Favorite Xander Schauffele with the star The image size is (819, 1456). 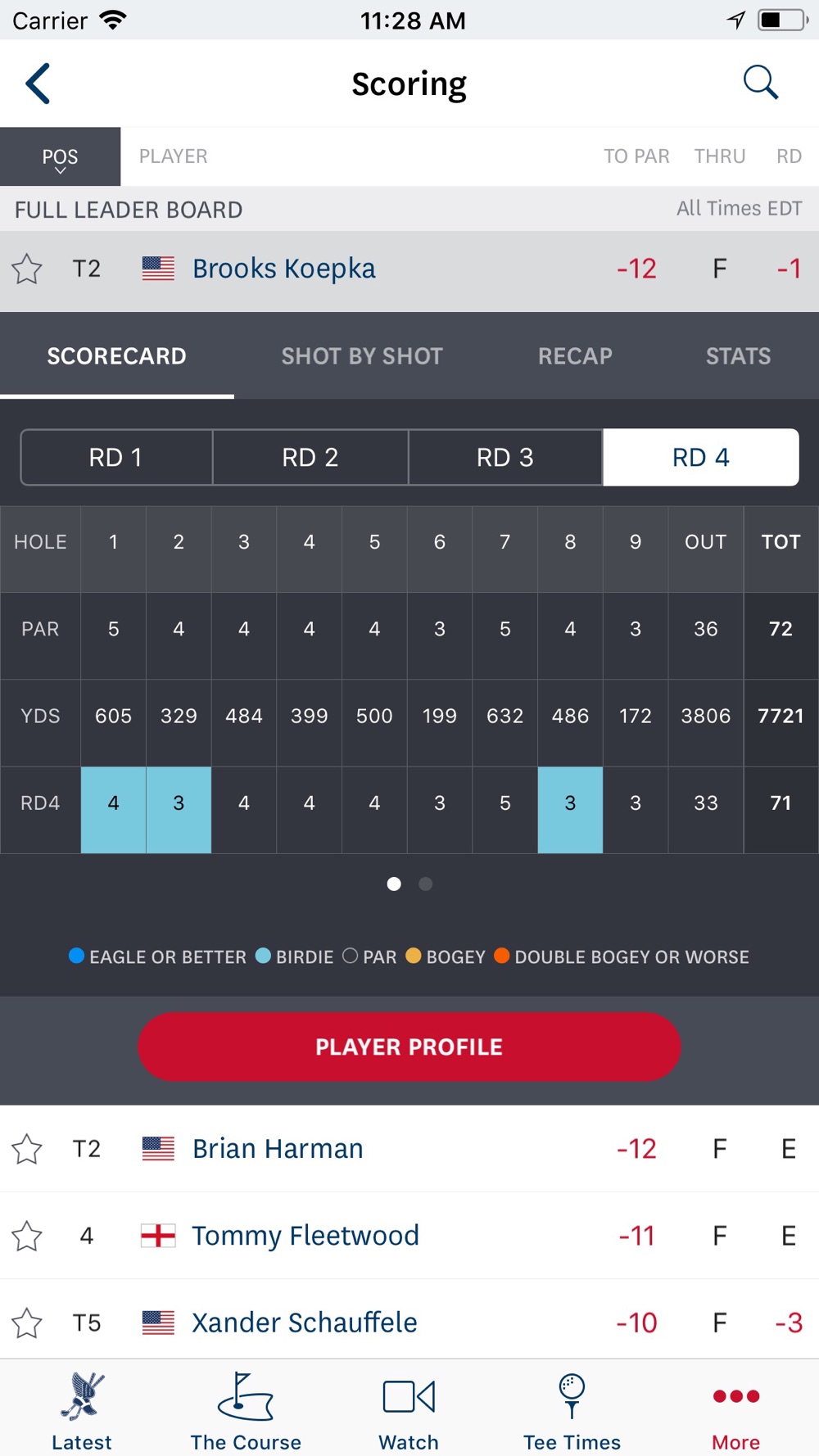pos(27,1323)
